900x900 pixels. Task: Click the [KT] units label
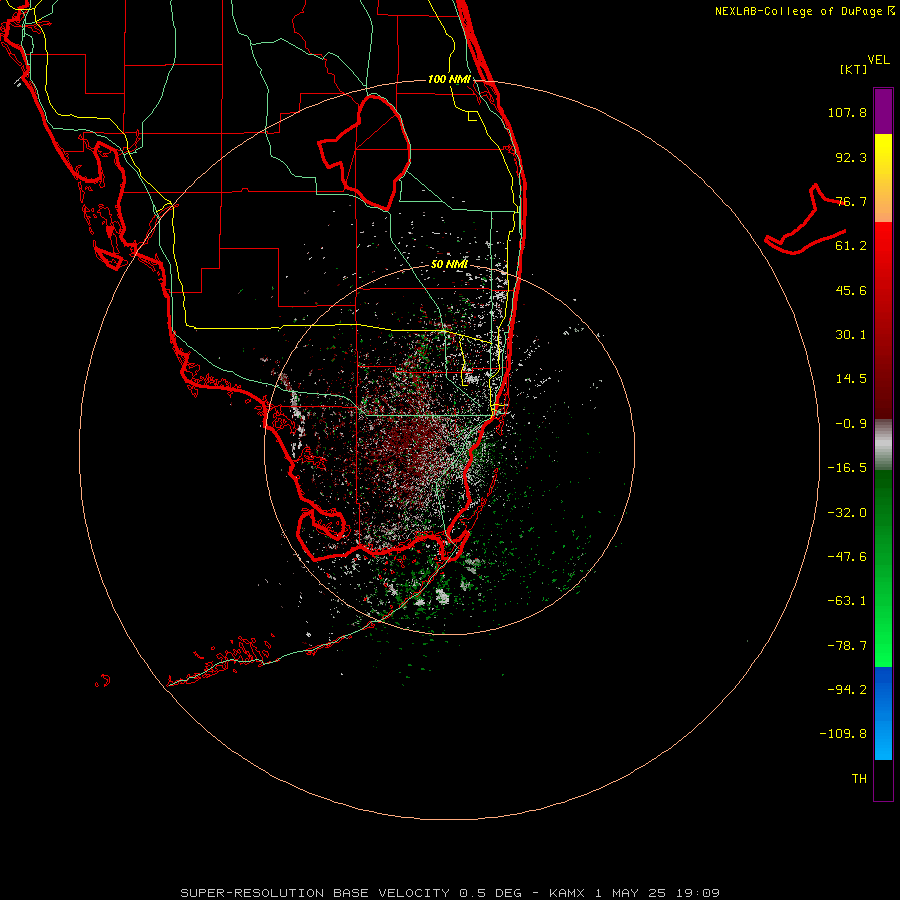tap(853, 69)
